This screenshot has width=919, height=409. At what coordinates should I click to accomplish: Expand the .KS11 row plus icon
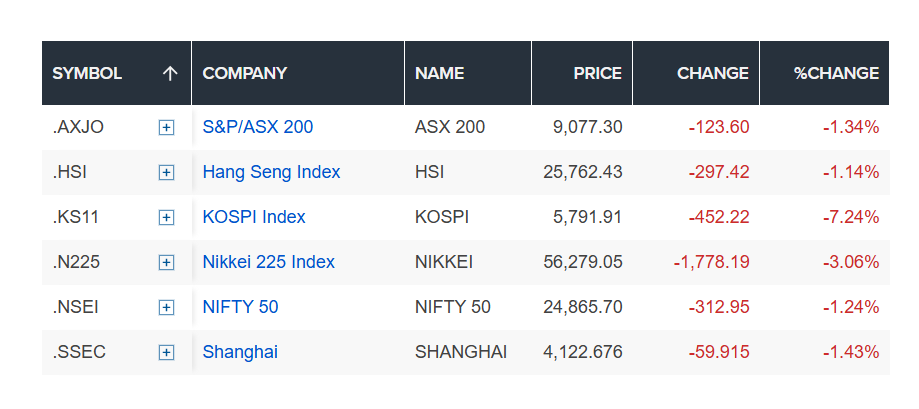coord(166,217)
